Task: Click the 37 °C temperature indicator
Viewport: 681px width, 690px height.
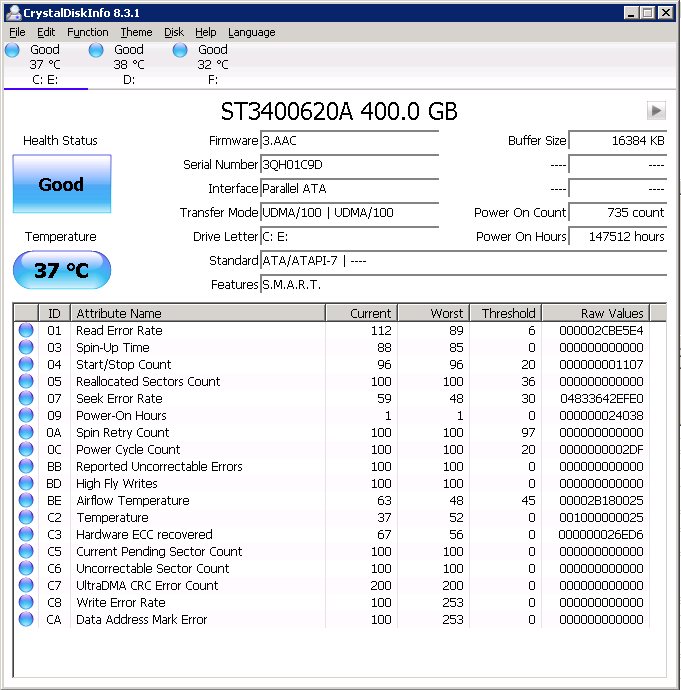Action: click(62, 270)
